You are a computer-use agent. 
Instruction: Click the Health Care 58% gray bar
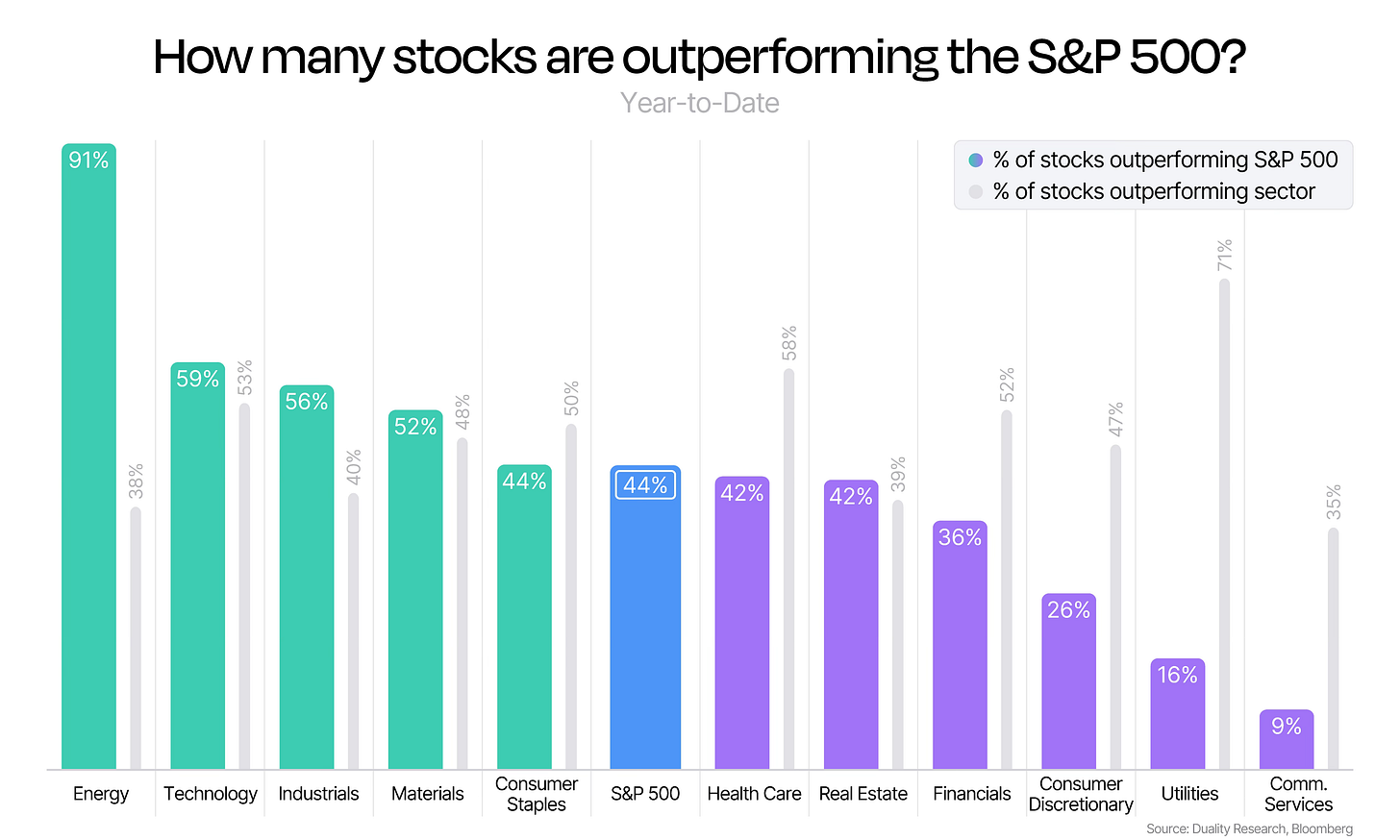[788, 569]
